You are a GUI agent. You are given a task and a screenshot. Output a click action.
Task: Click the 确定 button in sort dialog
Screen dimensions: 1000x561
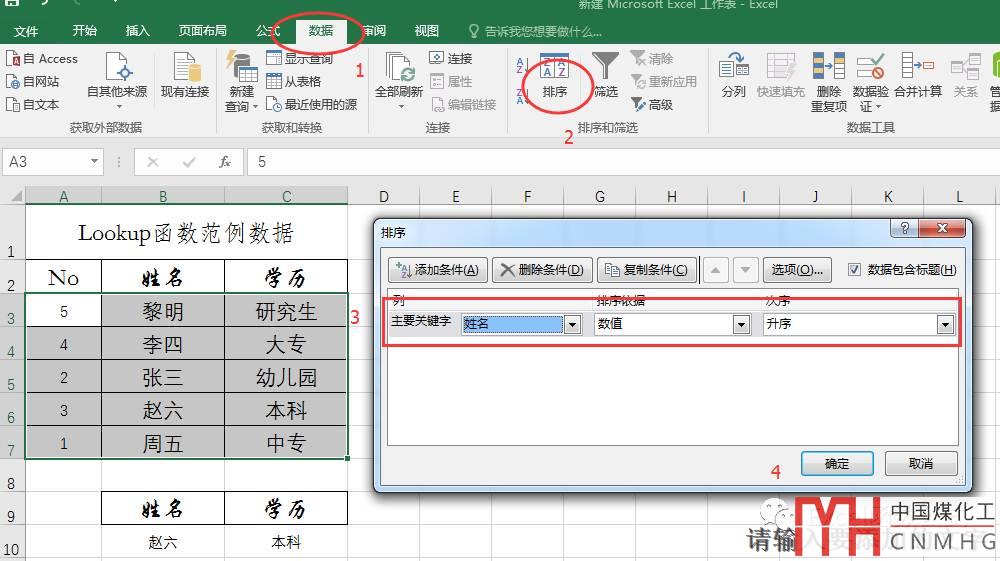coord(837,464)
